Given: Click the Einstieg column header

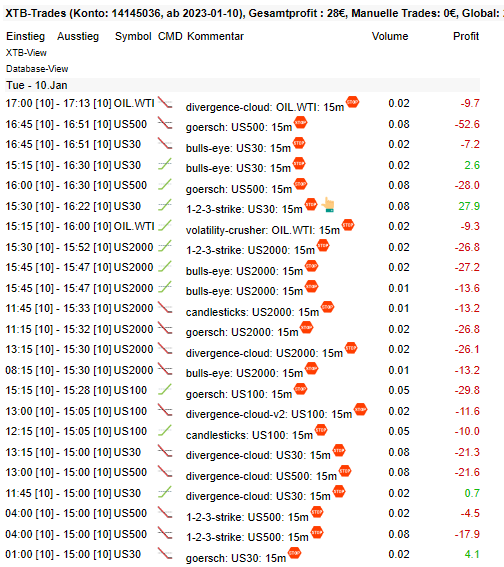Looking at the screenshot, I should tap(26, 36).
